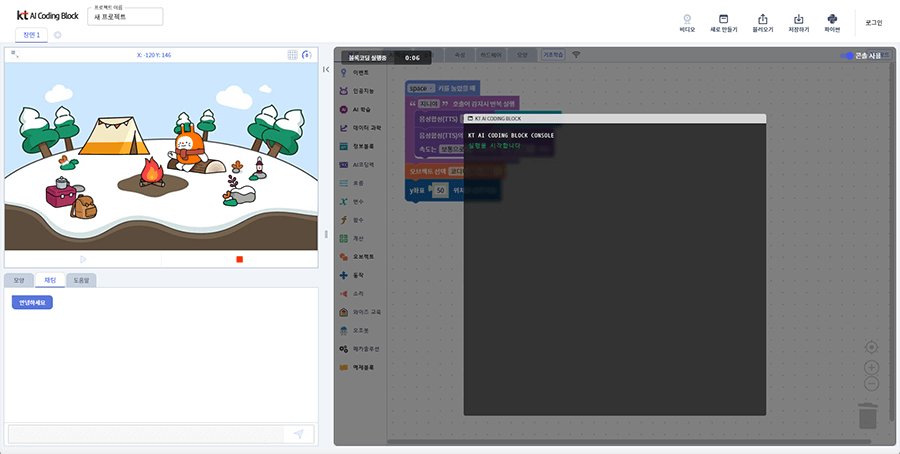This screenshot has width=900, height=454.
Task: Open the 보통으로 speed dropdown in block
Action: pos(453,149)
